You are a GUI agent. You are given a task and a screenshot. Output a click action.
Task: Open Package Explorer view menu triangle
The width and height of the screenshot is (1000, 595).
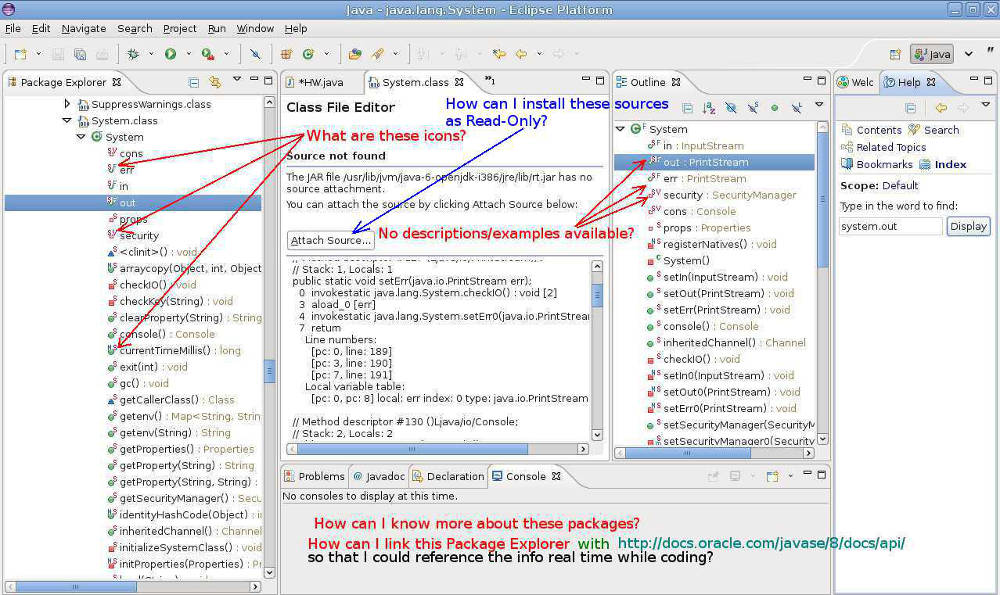[237, 79]
